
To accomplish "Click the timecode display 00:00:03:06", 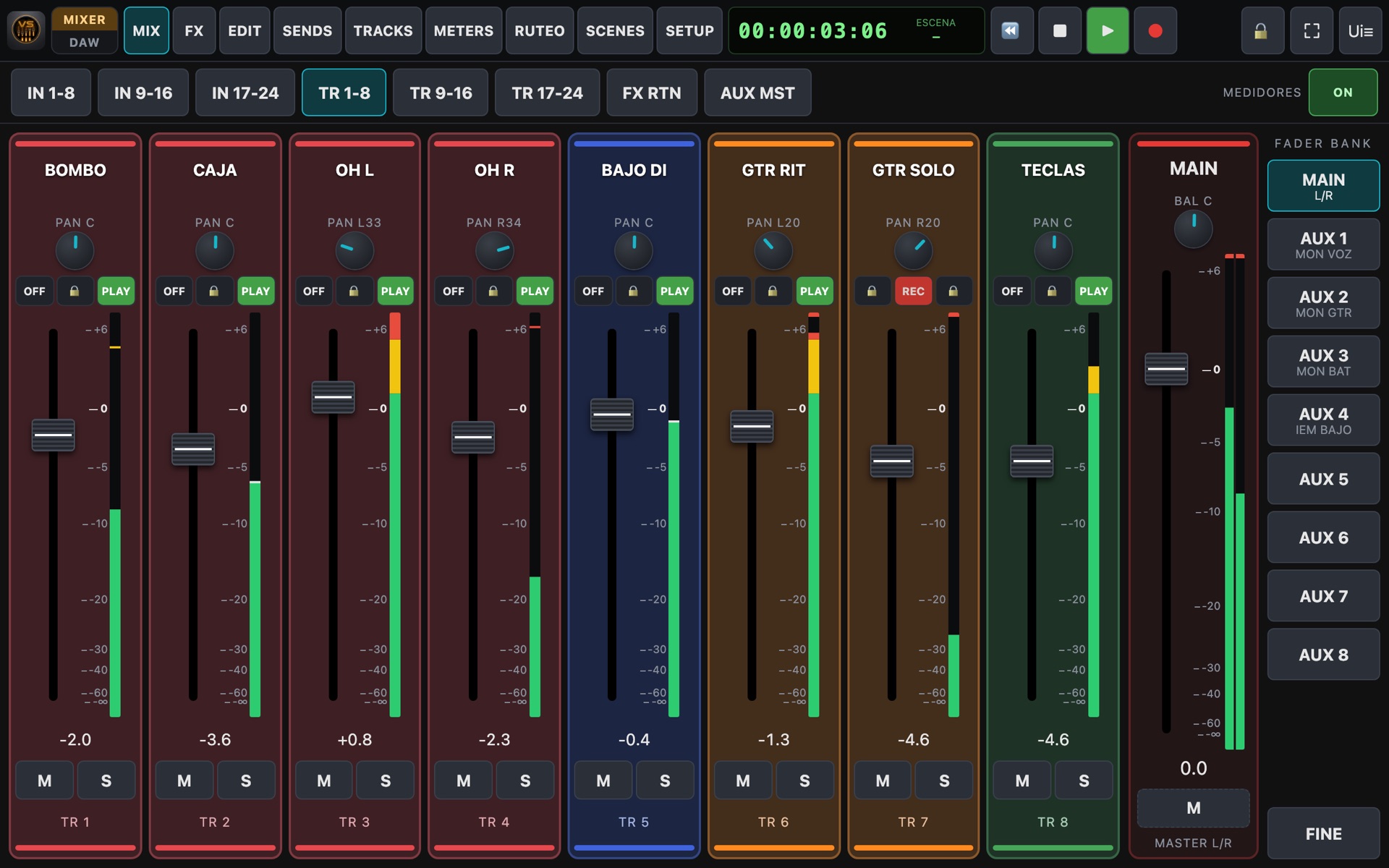I will click(812, 30).
